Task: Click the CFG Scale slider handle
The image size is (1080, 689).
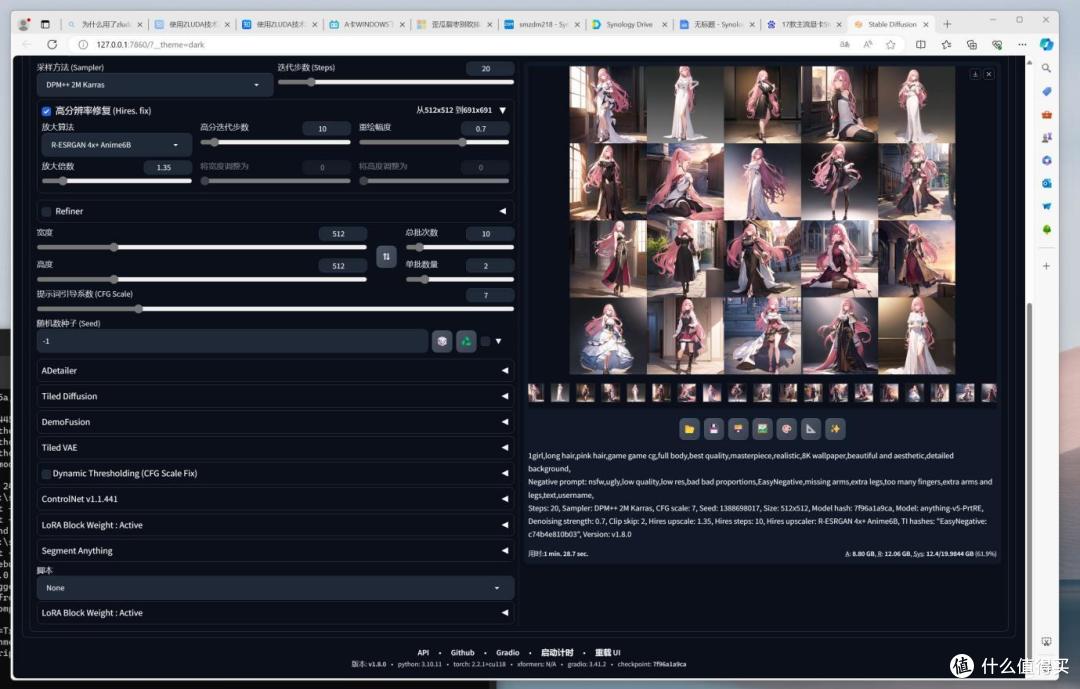Action: [x=138, y=309]
